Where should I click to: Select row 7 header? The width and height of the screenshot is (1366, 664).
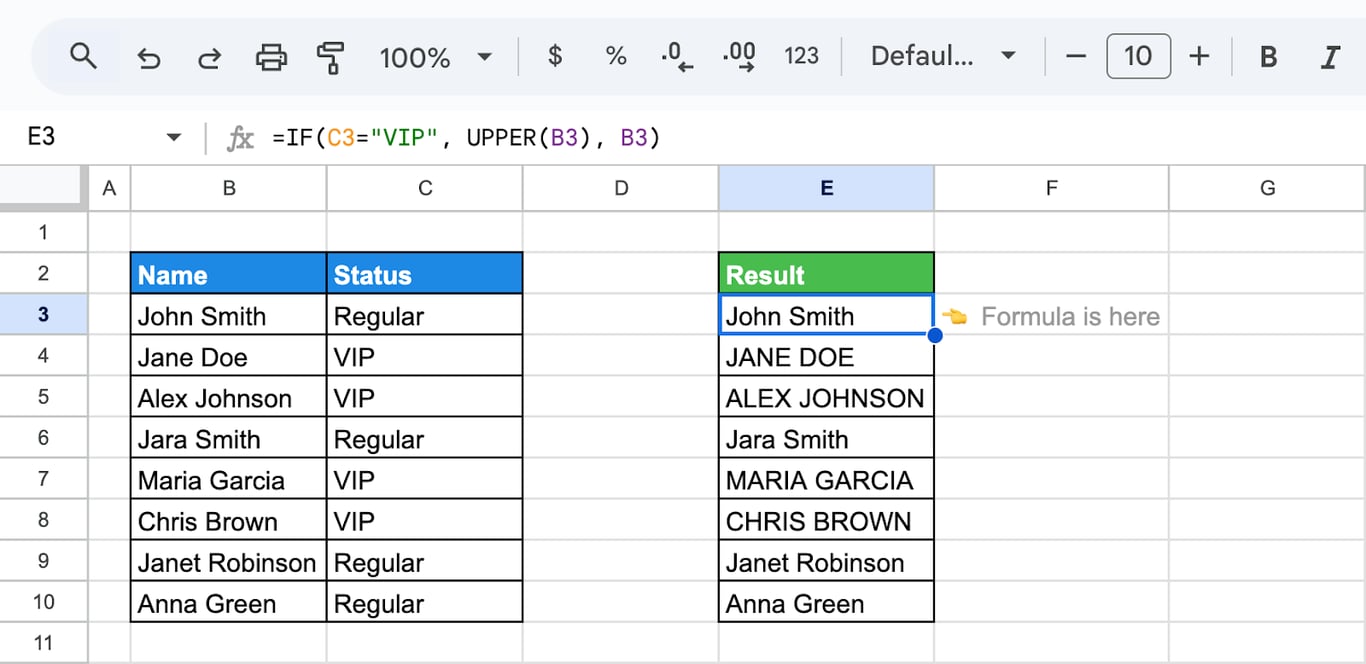(43, 478)
